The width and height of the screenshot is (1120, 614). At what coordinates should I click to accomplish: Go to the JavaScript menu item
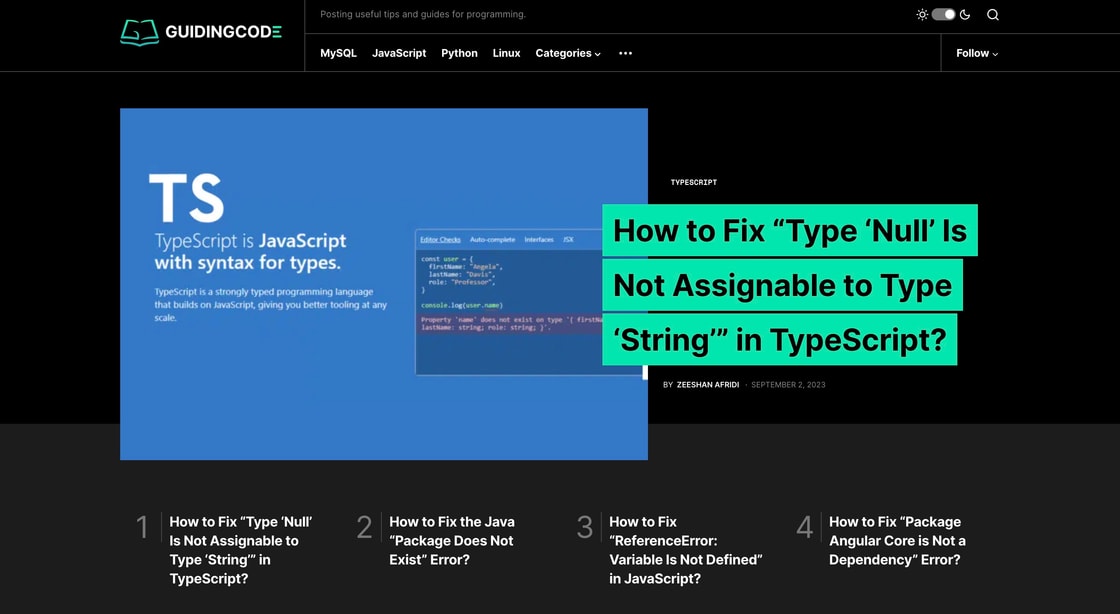[x=399, y=53]
